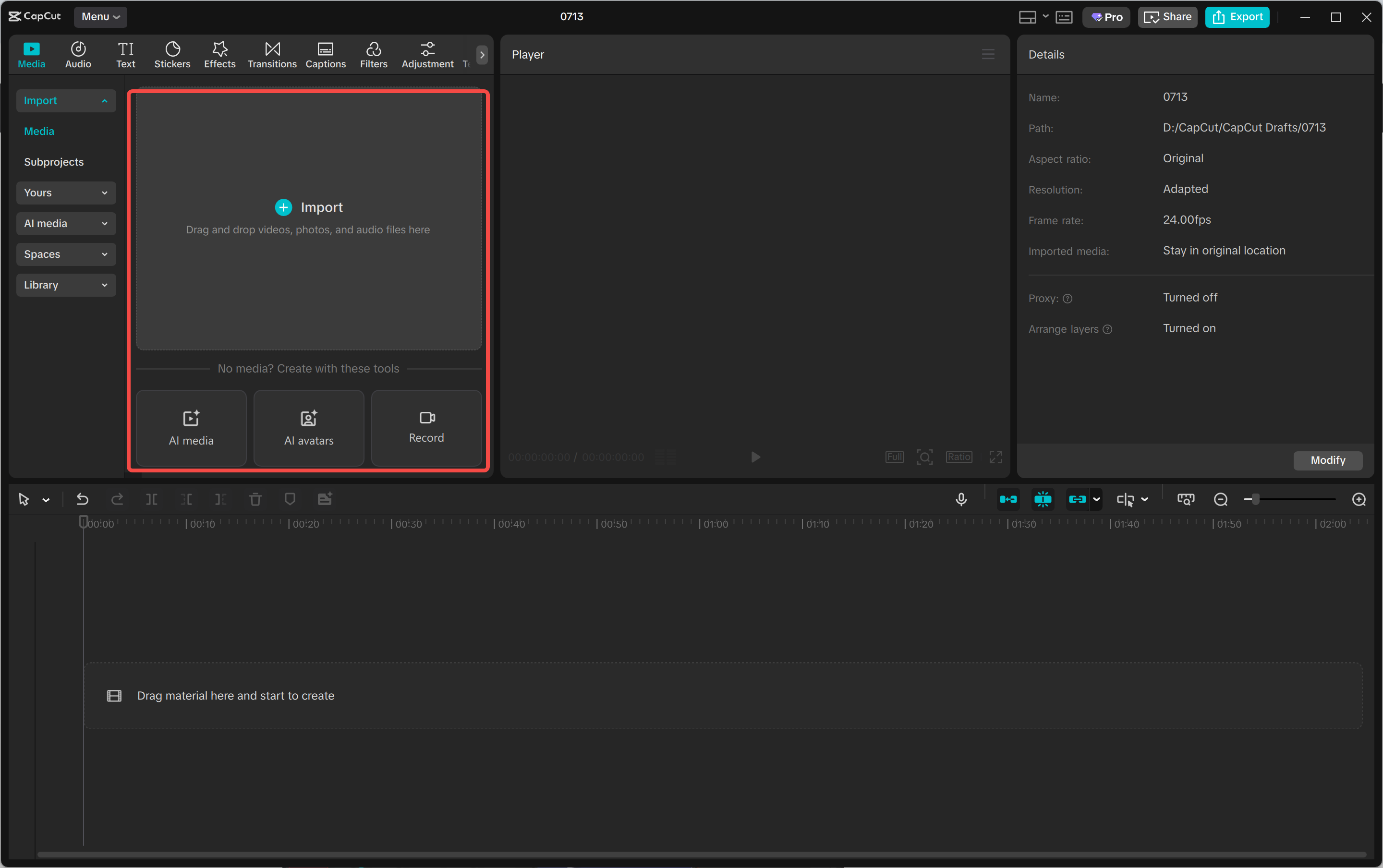The height and width of the screenshot is (868, 1383).
Task: Click the Modify button in Details
Action: pyautogui.click(x=1327, y=460)
